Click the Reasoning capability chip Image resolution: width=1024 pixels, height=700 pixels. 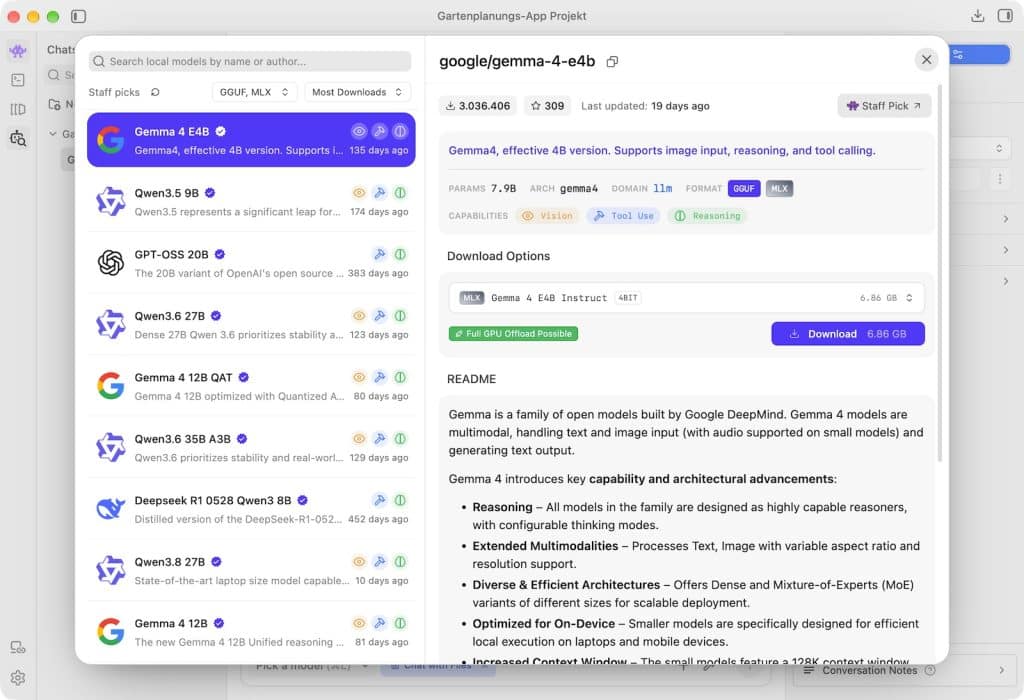(707, 216)
